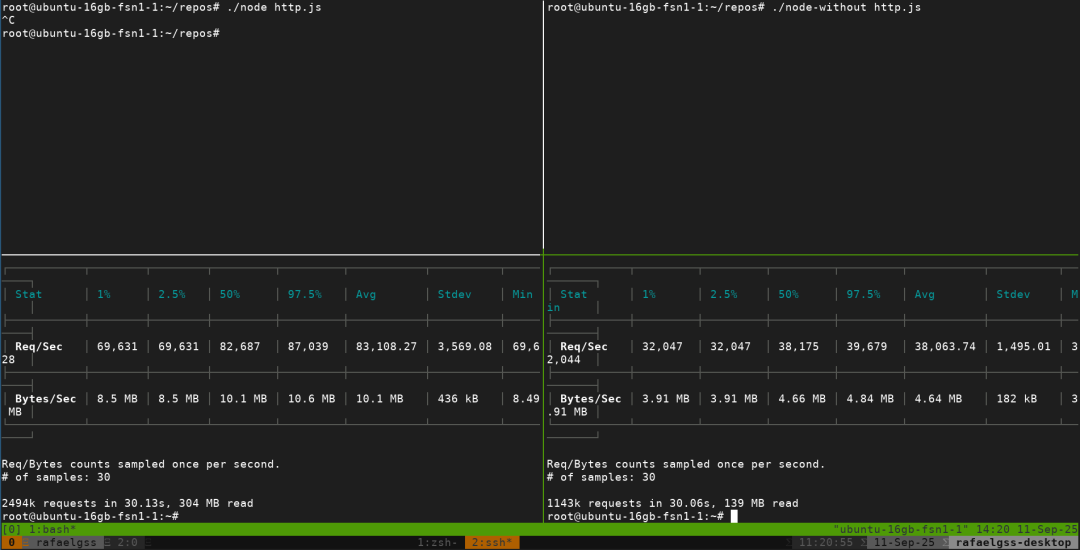This screenshot has height=550, width=1080.
Task: Click the 4.84 MB Bytes/Sec value
Action: [870, 399]
